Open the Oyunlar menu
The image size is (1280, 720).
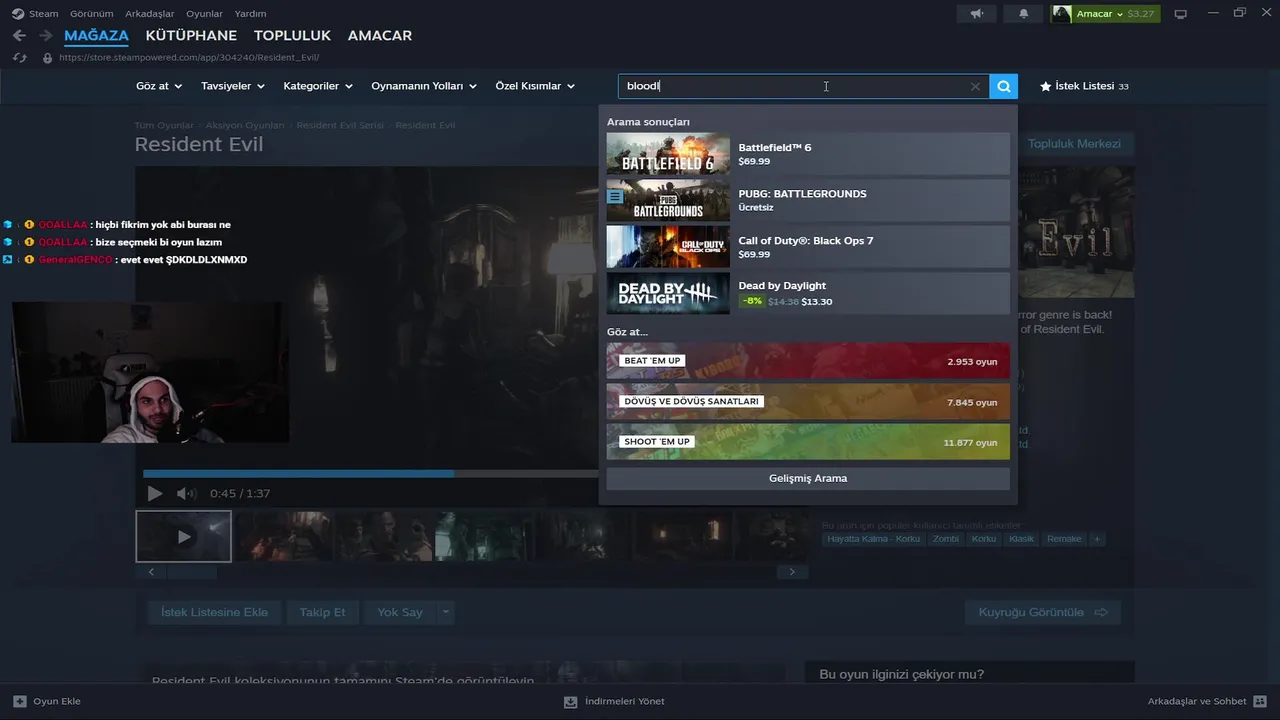(204, 14)
